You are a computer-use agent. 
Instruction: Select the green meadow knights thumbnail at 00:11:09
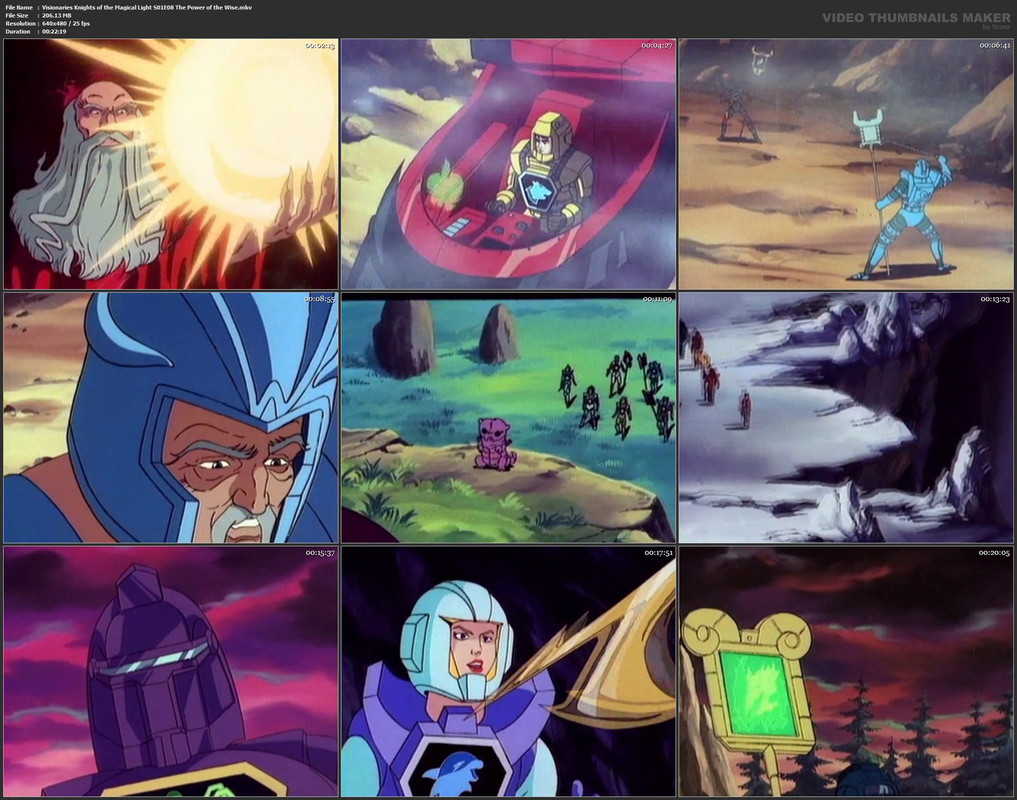tap(508, 417)
